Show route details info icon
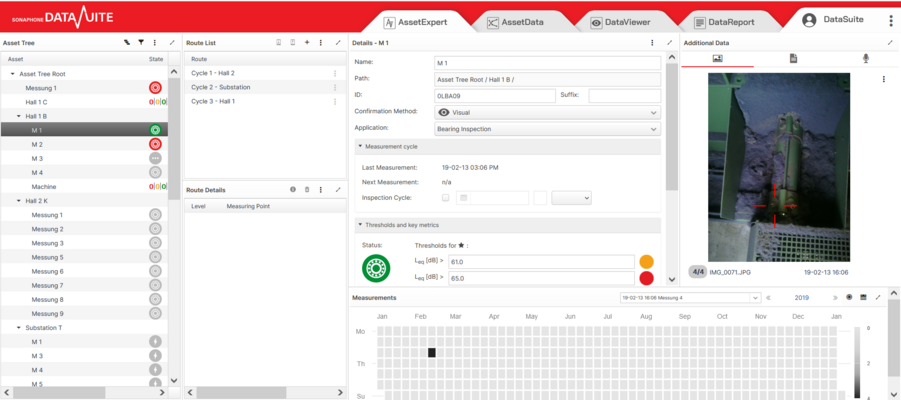Viewport: 901px width, 400px height. pyautogui.click(x=293, y=189)
